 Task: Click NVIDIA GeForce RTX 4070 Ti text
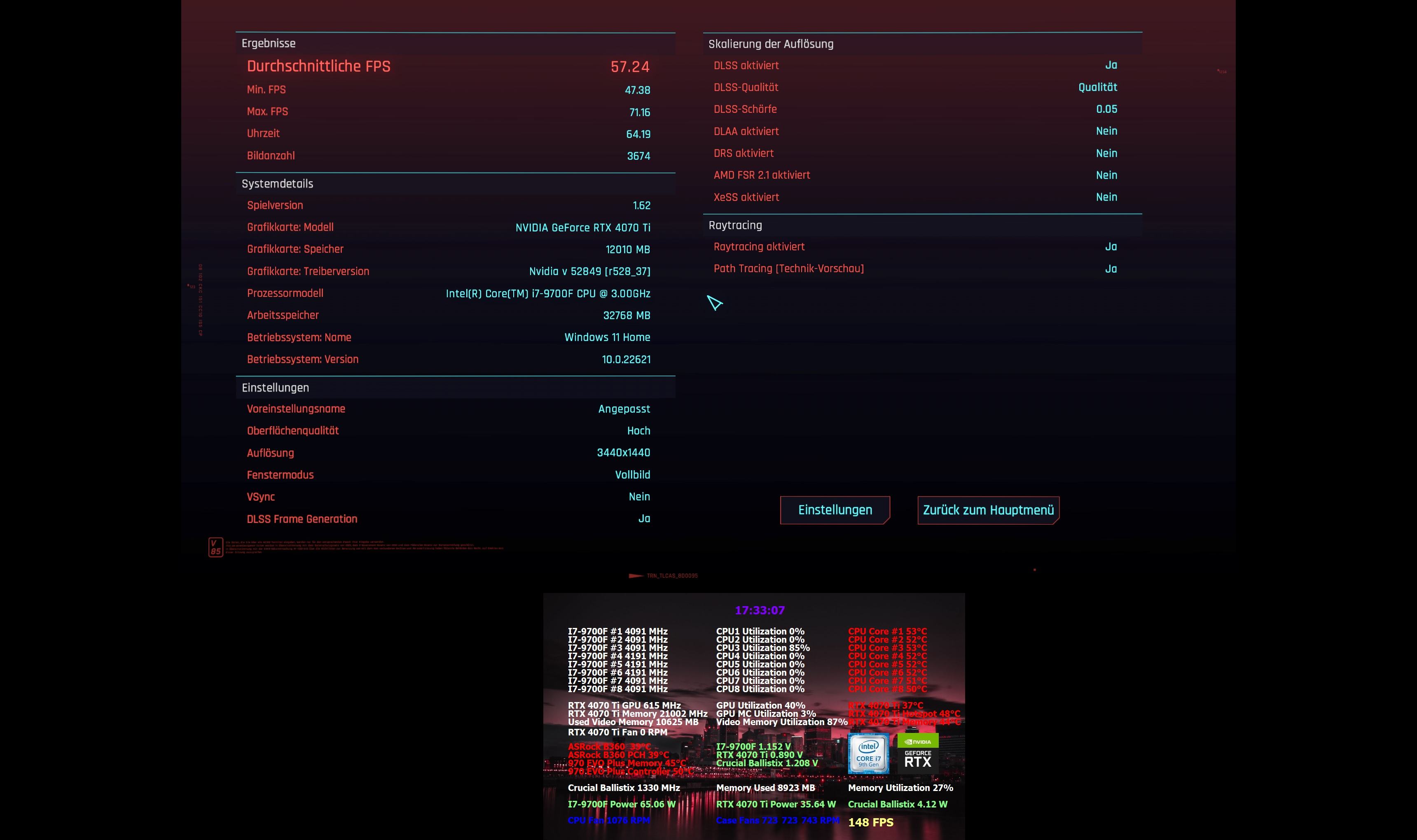(582, 228)
